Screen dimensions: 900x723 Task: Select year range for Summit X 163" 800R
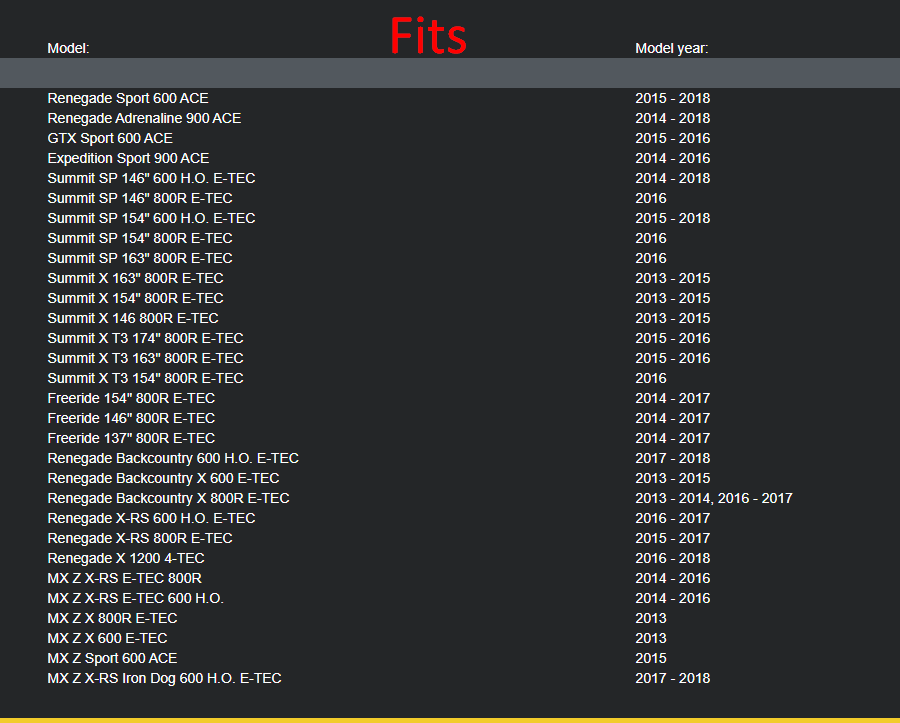pyautogui.click(x=673, y=278)
